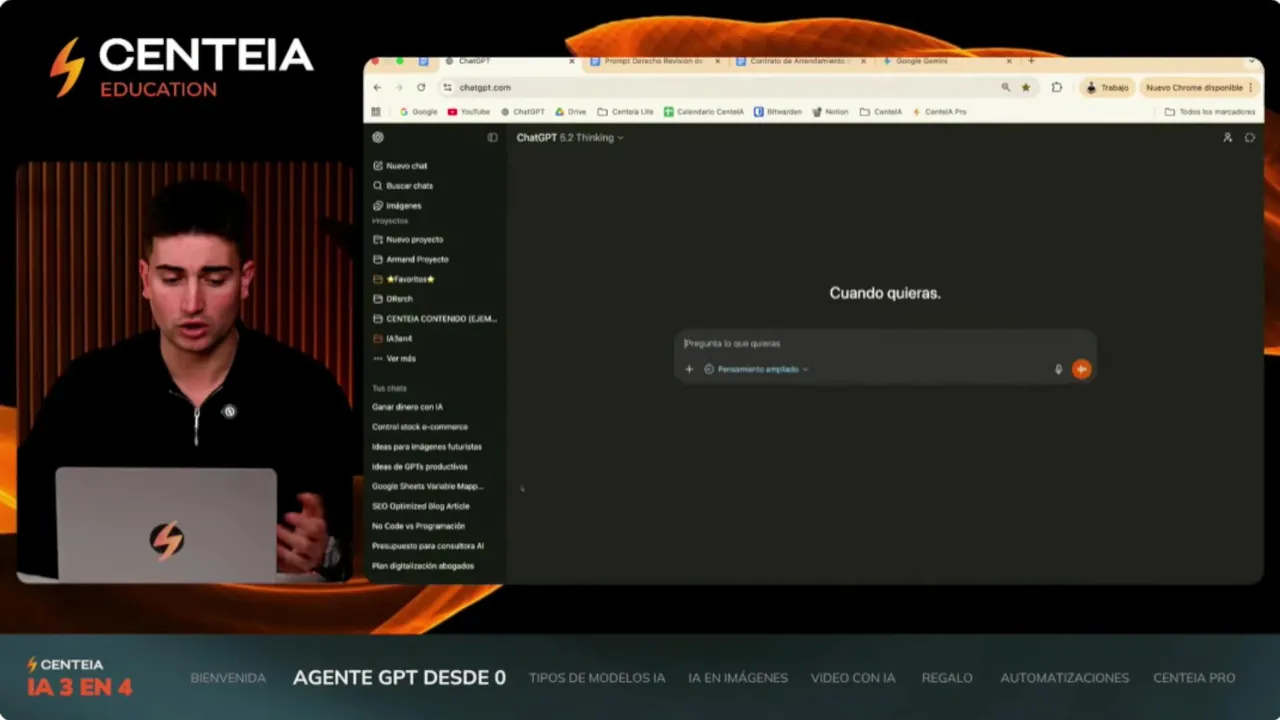Click the microphone dictation icon
Image resolution: width=1280 pixels, height=720 pixels.
pos(1058,369)
